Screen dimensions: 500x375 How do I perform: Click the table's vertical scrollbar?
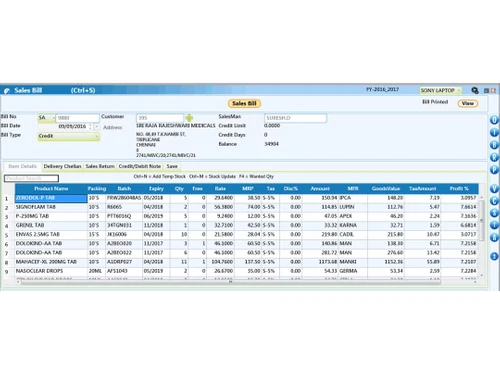(481, 236)
